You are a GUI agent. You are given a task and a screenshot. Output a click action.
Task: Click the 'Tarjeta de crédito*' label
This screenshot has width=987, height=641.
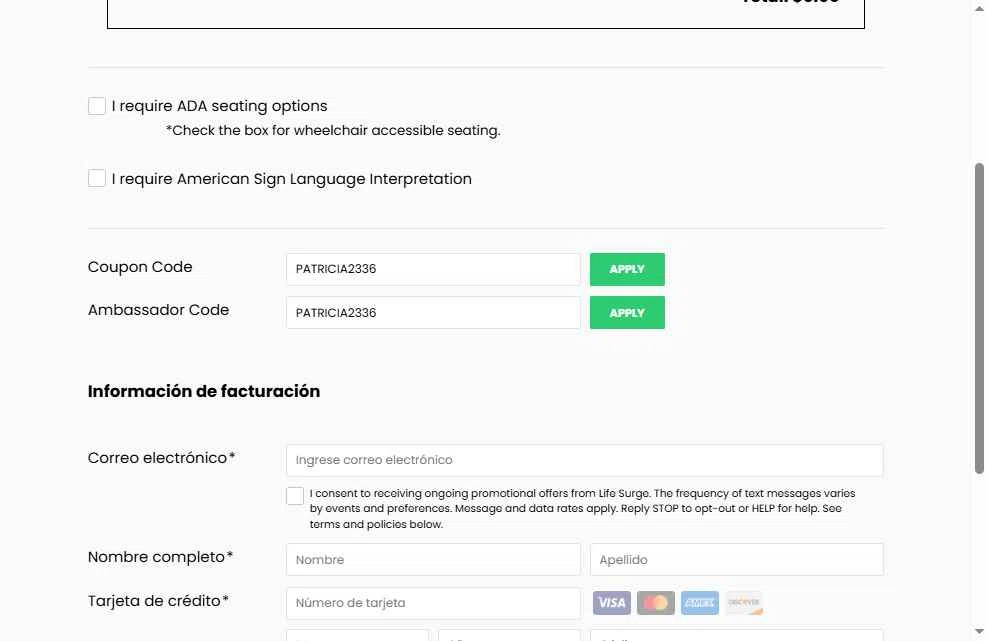(x=158, y=601)
